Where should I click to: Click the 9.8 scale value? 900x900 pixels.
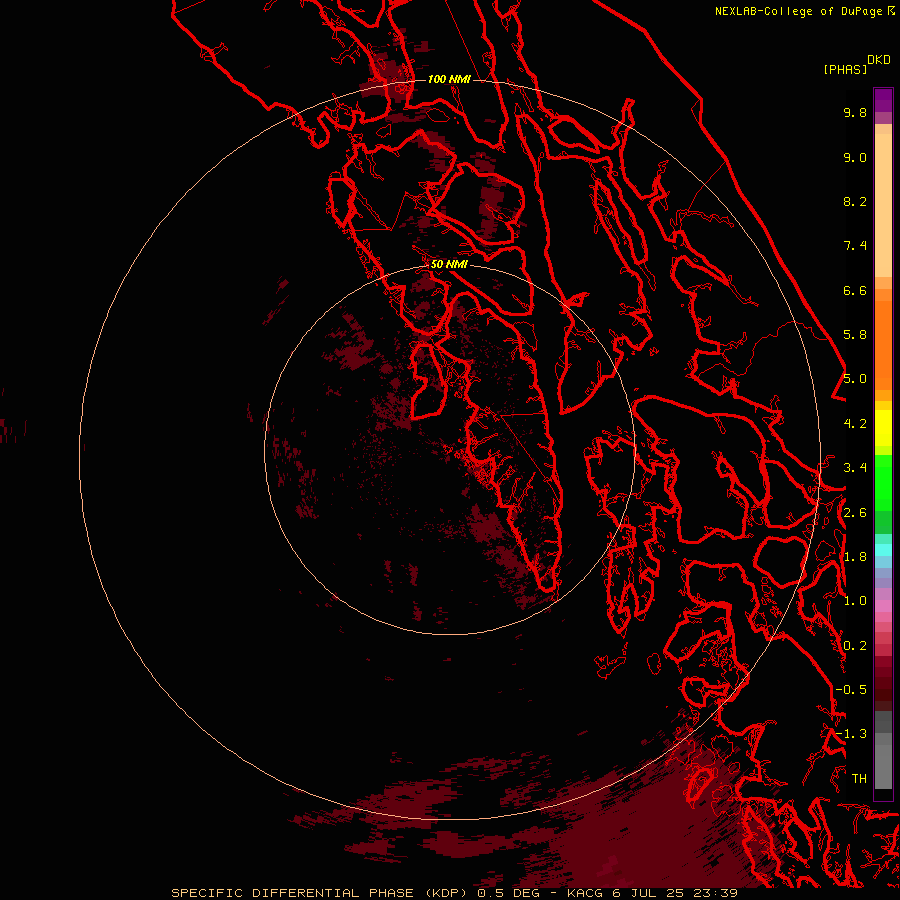point(855,112)
